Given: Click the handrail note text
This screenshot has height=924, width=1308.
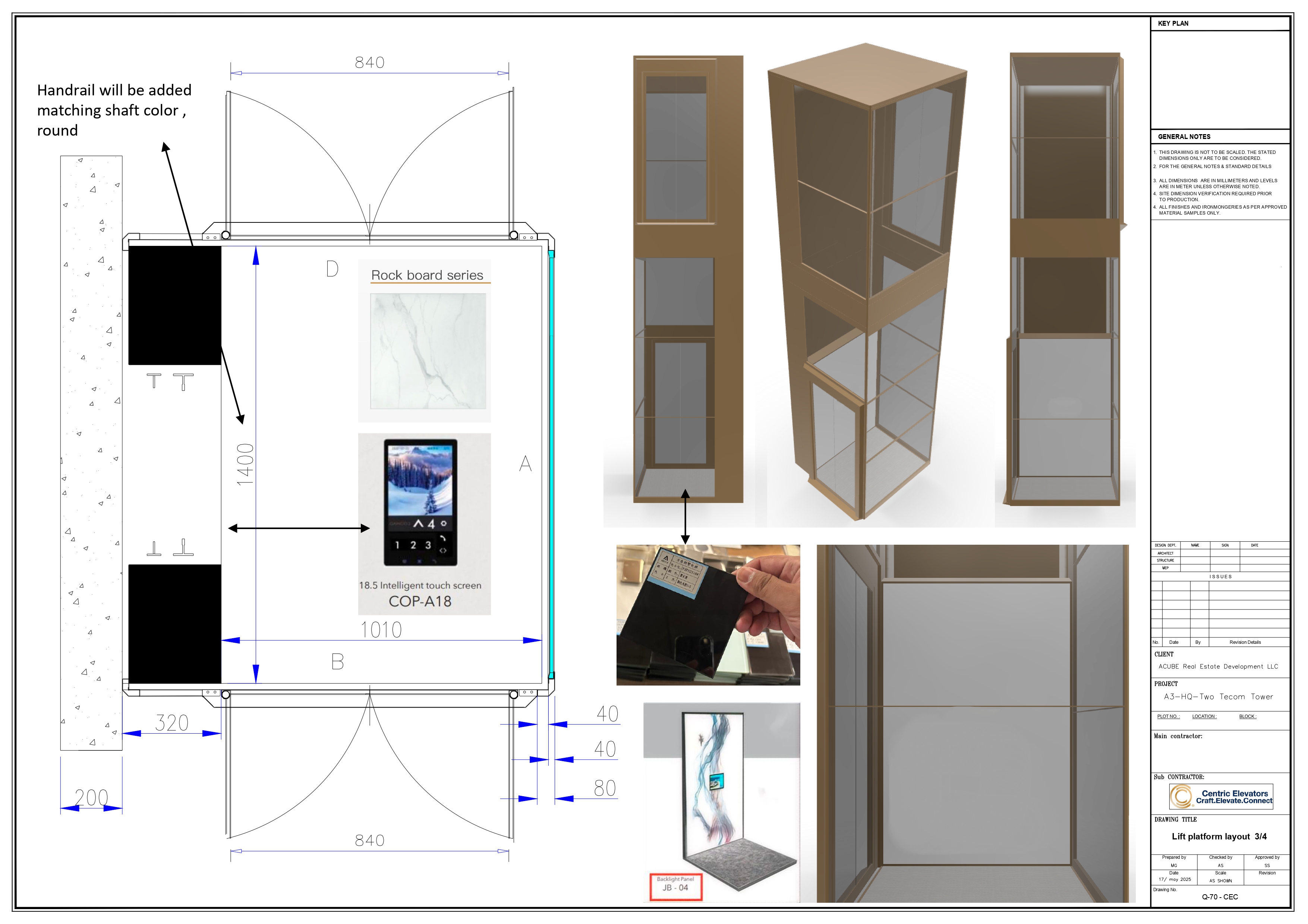Looking at the screenshot, I should tap(114, 110).
